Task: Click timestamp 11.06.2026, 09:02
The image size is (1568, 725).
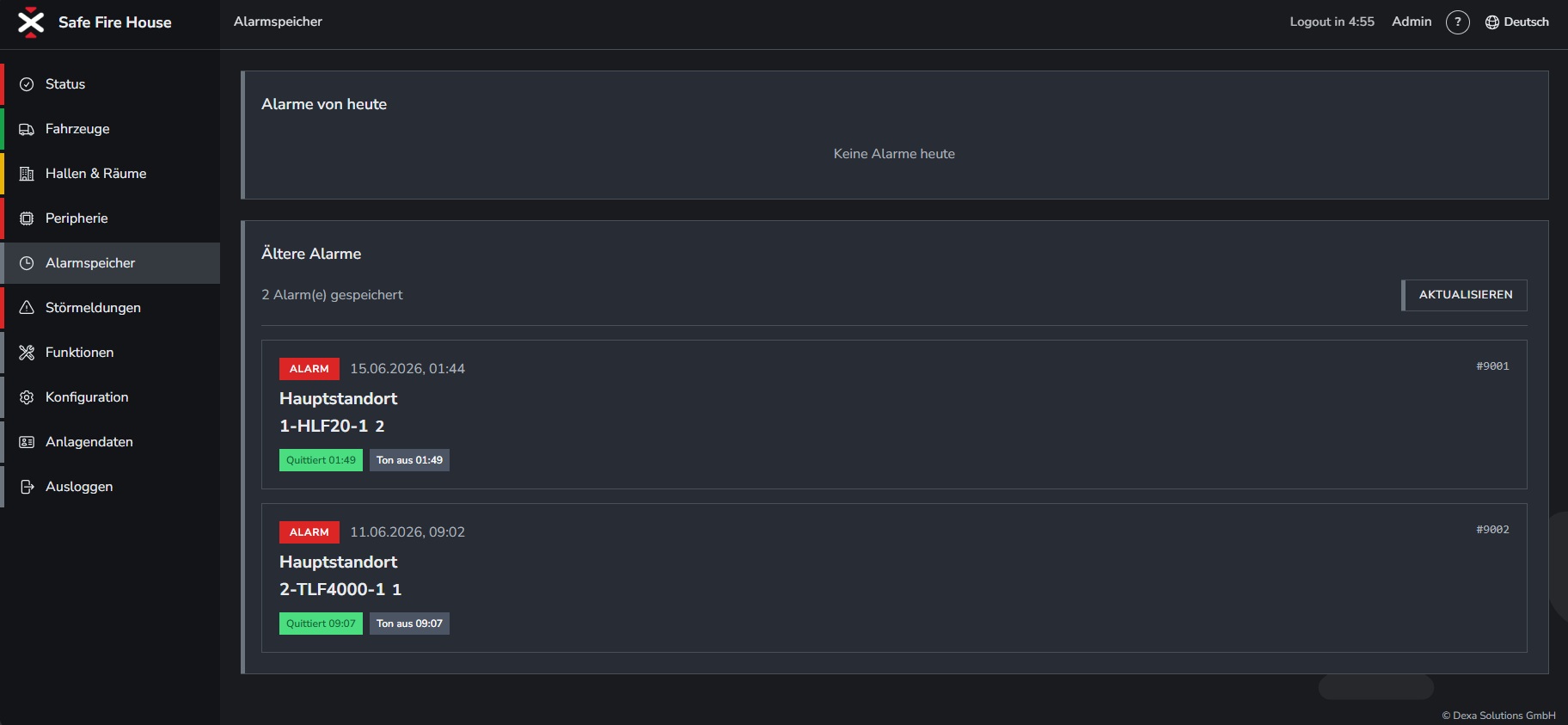Action: (x=407, y=532)
